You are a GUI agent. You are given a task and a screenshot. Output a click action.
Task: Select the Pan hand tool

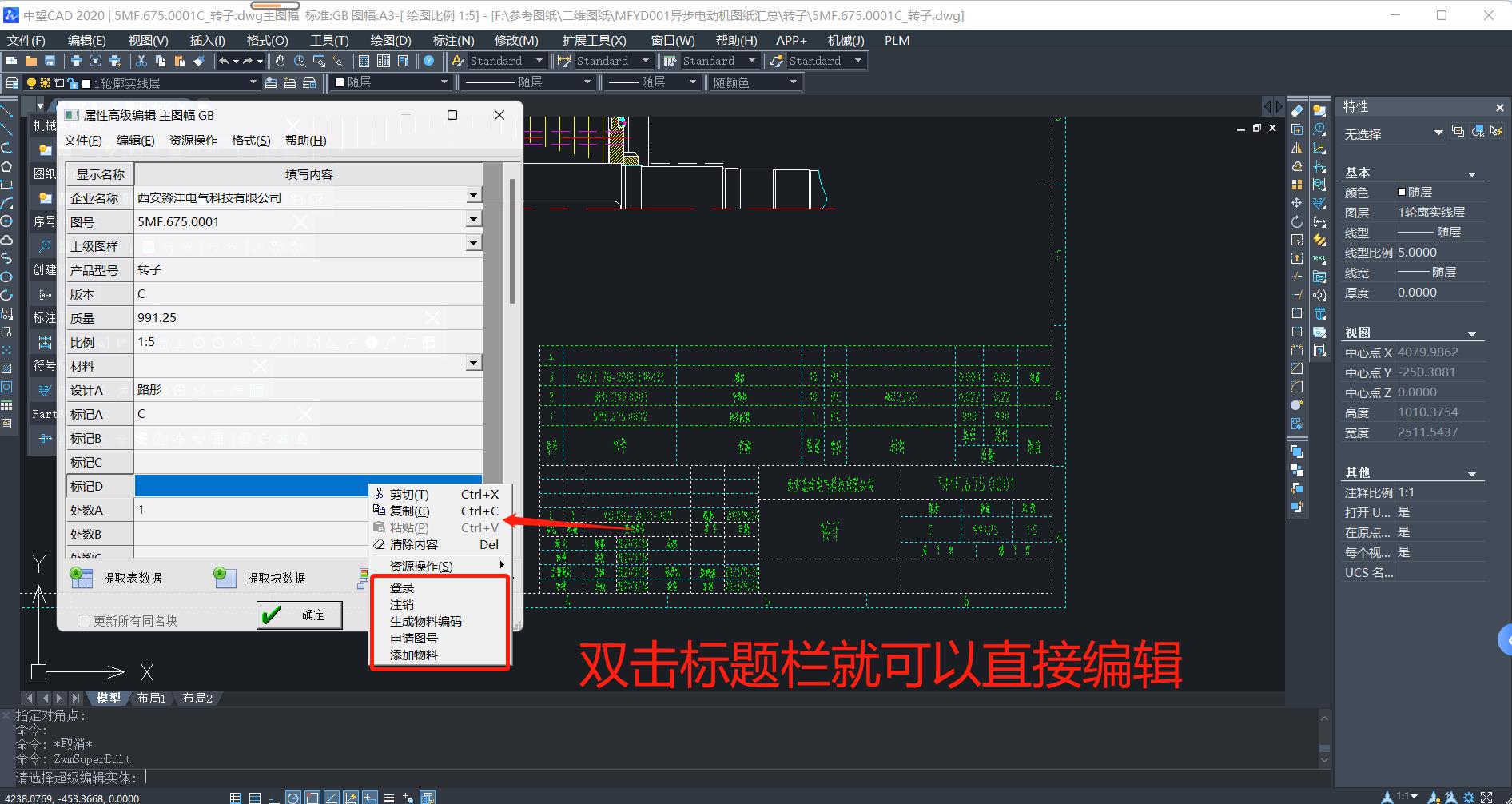pos(281,61)
